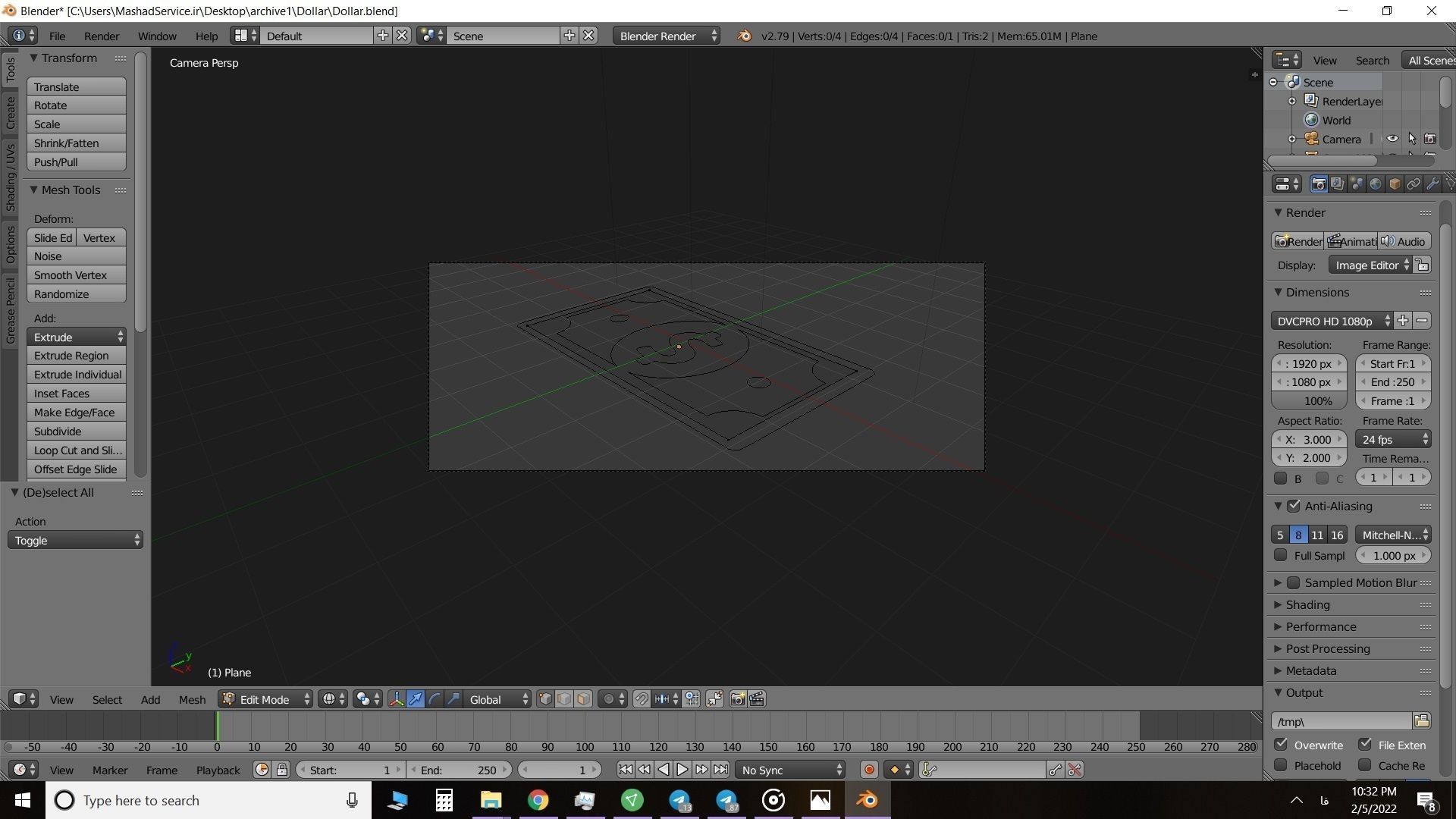1456x819 pixels.
Task: Enable the Full Sample checkbox
Action: (1281, 555)
